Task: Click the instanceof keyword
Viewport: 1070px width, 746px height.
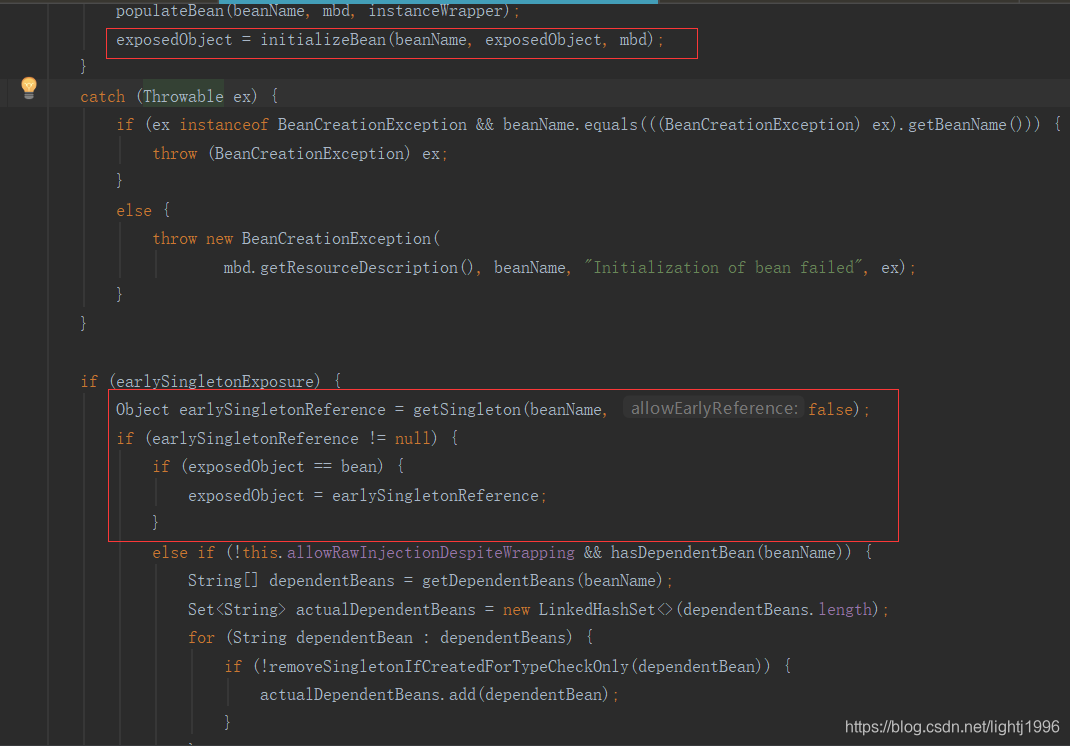Action: point(224,125)
